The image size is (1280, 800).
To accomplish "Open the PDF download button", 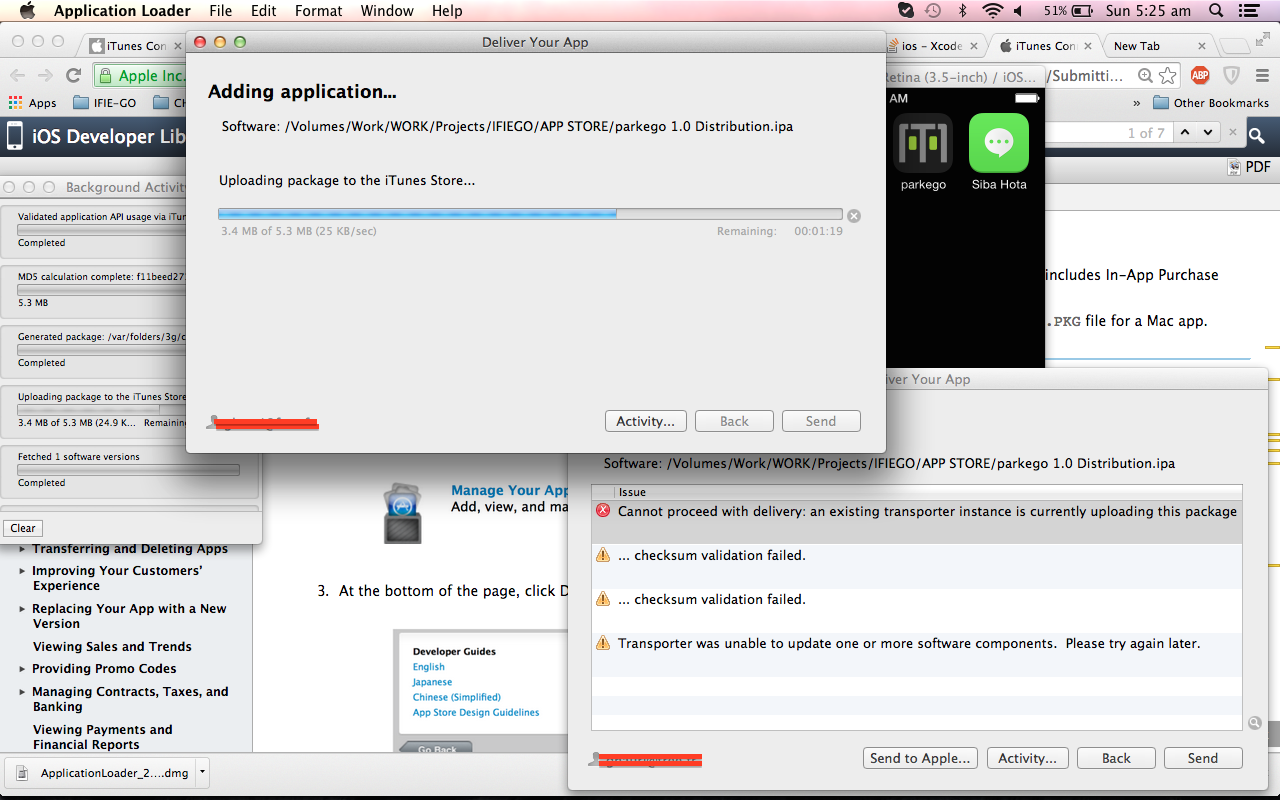I will coord(1248,167).
